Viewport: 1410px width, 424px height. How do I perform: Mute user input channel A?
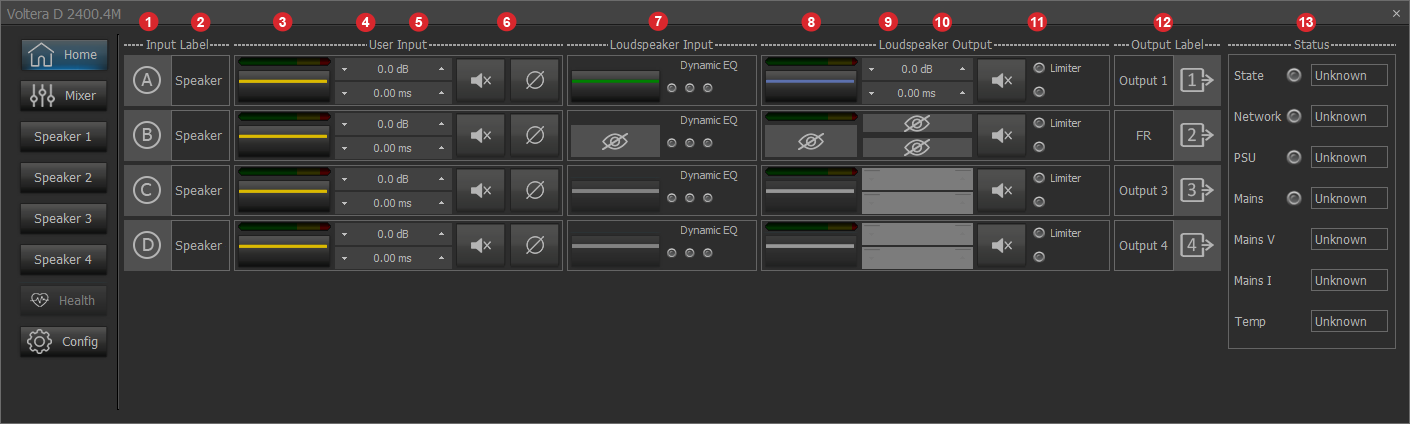[x=481, y=80]
